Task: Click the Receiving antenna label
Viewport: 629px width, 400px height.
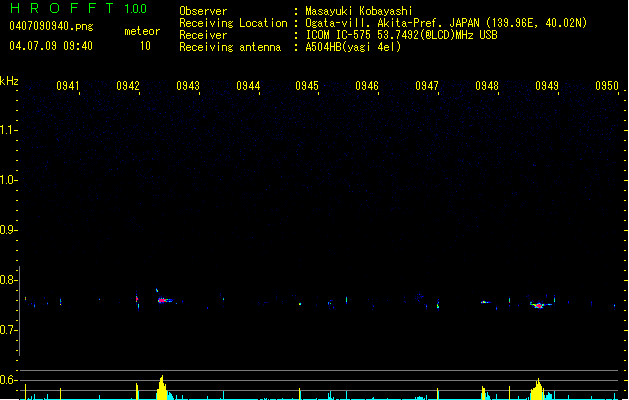Action: point(230,47)
